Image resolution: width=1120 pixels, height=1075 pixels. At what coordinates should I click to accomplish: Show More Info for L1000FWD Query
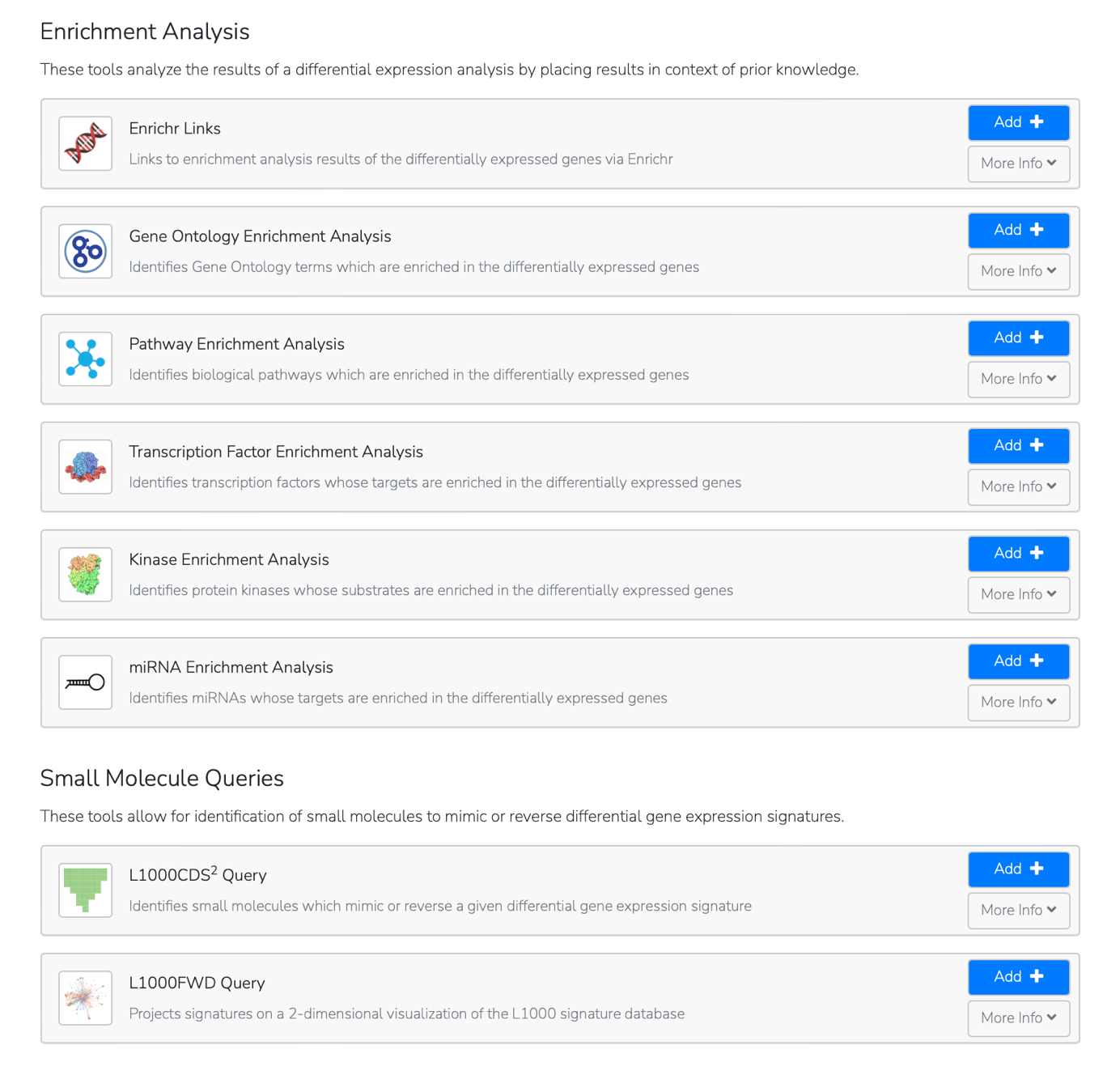(x=1018, y=1018)
